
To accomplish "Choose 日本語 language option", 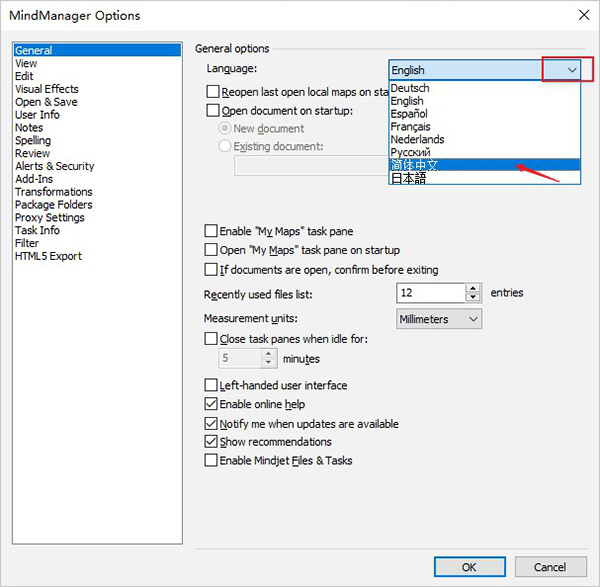I will pos(484,178).
